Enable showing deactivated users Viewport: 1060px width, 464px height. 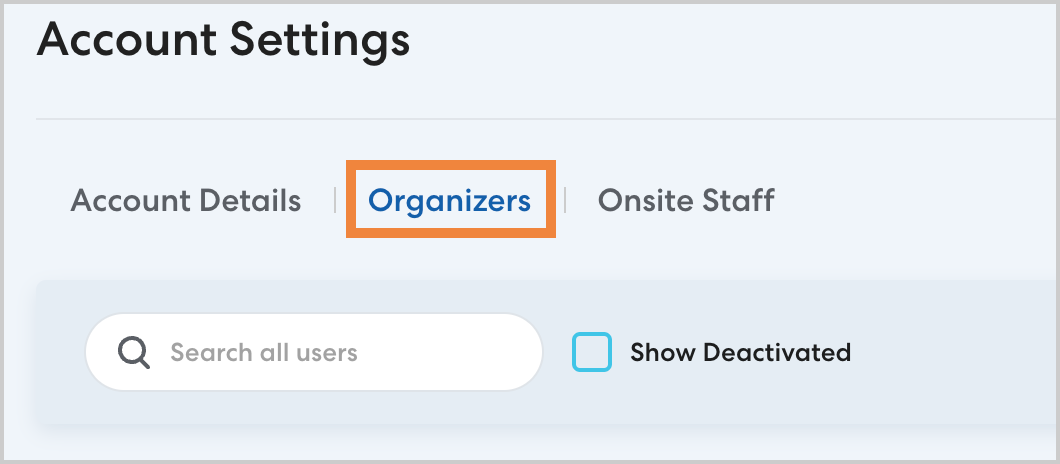point(591,352)
